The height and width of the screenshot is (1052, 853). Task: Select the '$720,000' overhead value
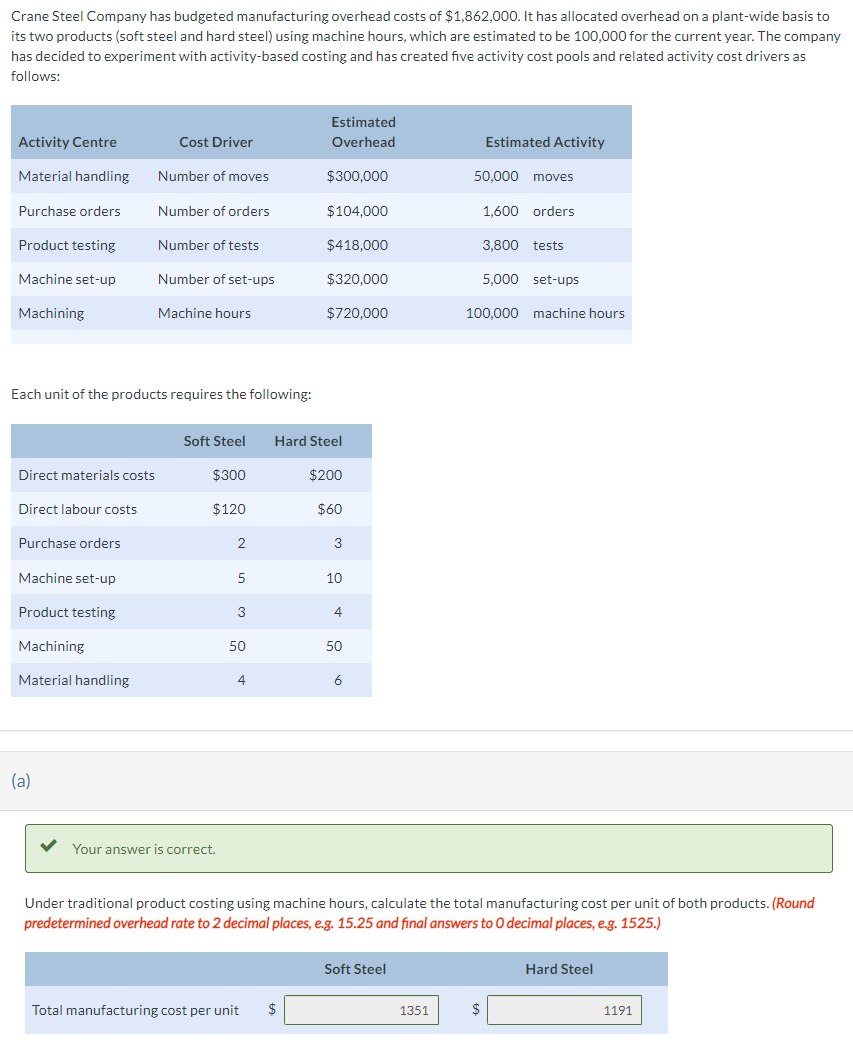coord(357,313)
